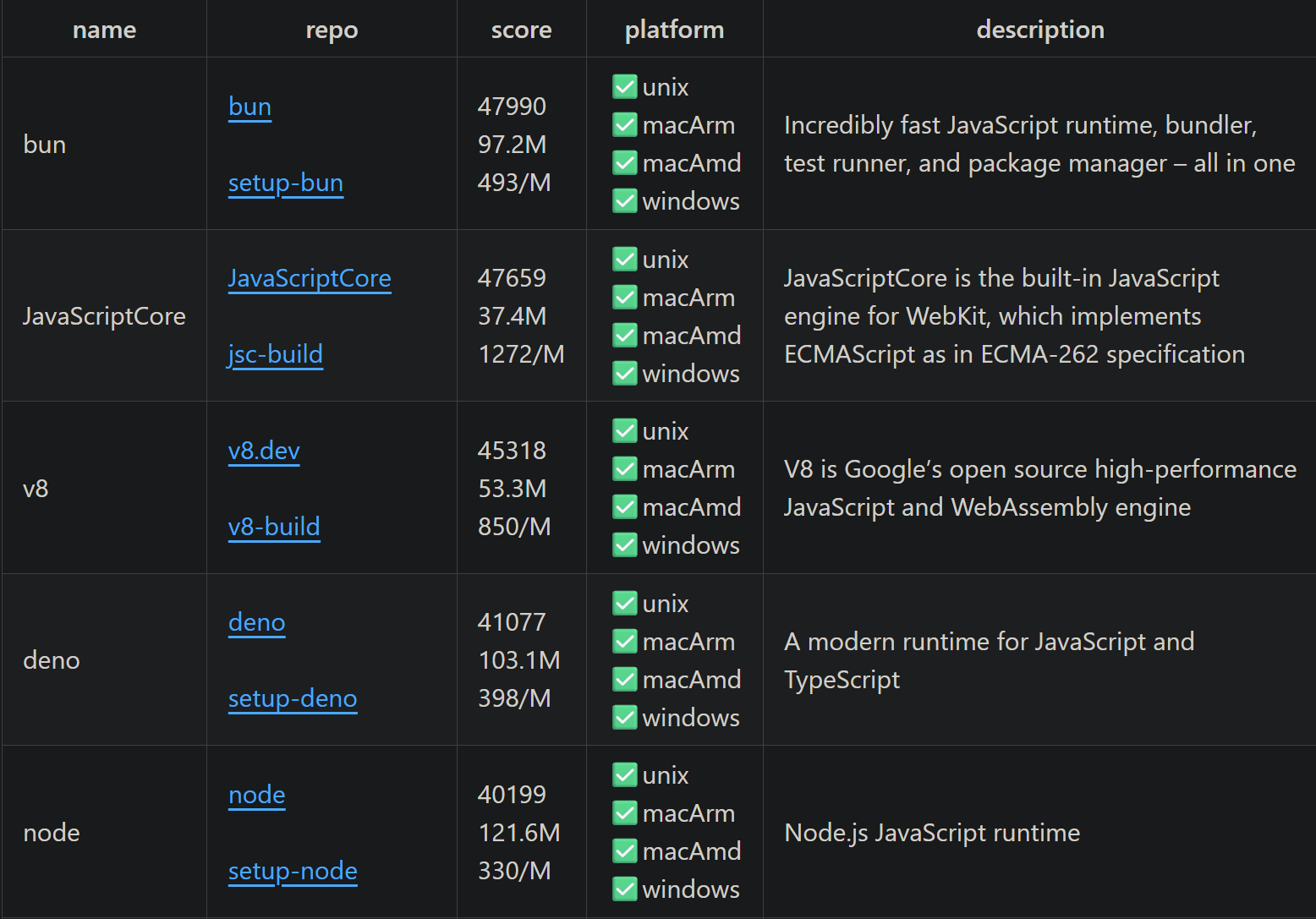
Task: Click the description column header
Action: [x=1039, y=30]
